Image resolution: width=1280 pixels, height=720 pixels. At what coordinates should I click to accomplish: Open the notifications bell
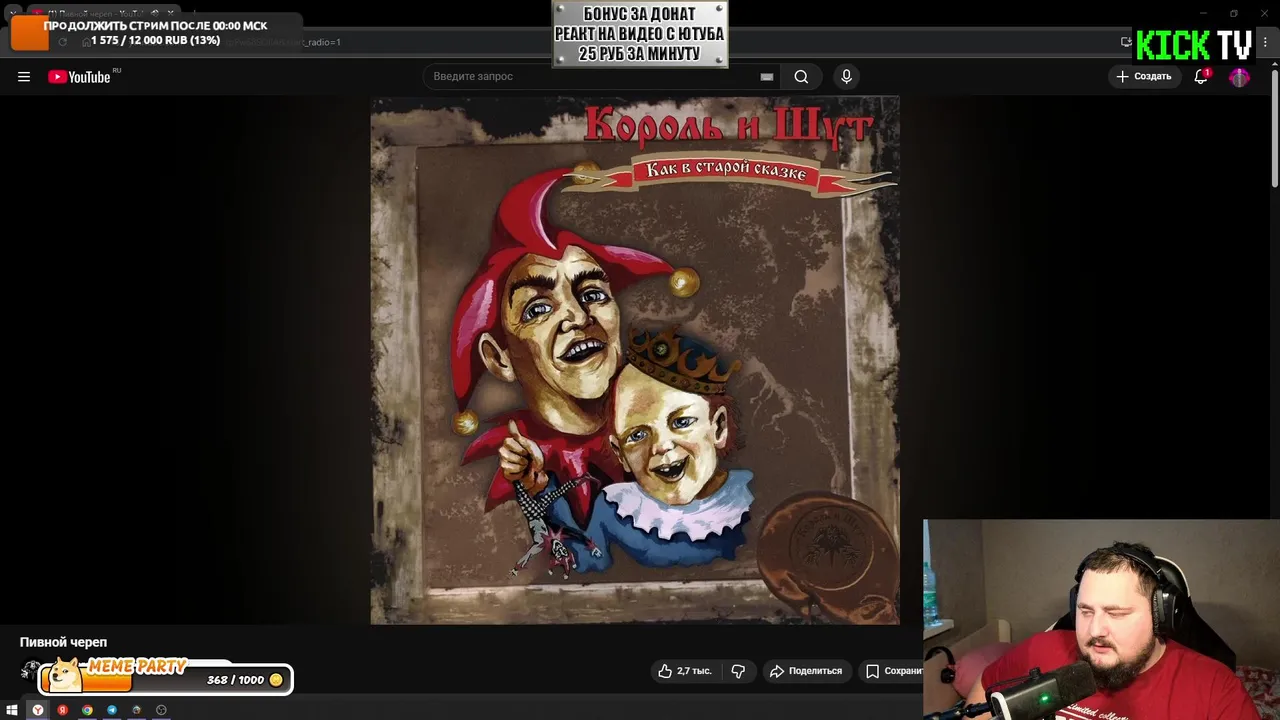pos(1201,77)
